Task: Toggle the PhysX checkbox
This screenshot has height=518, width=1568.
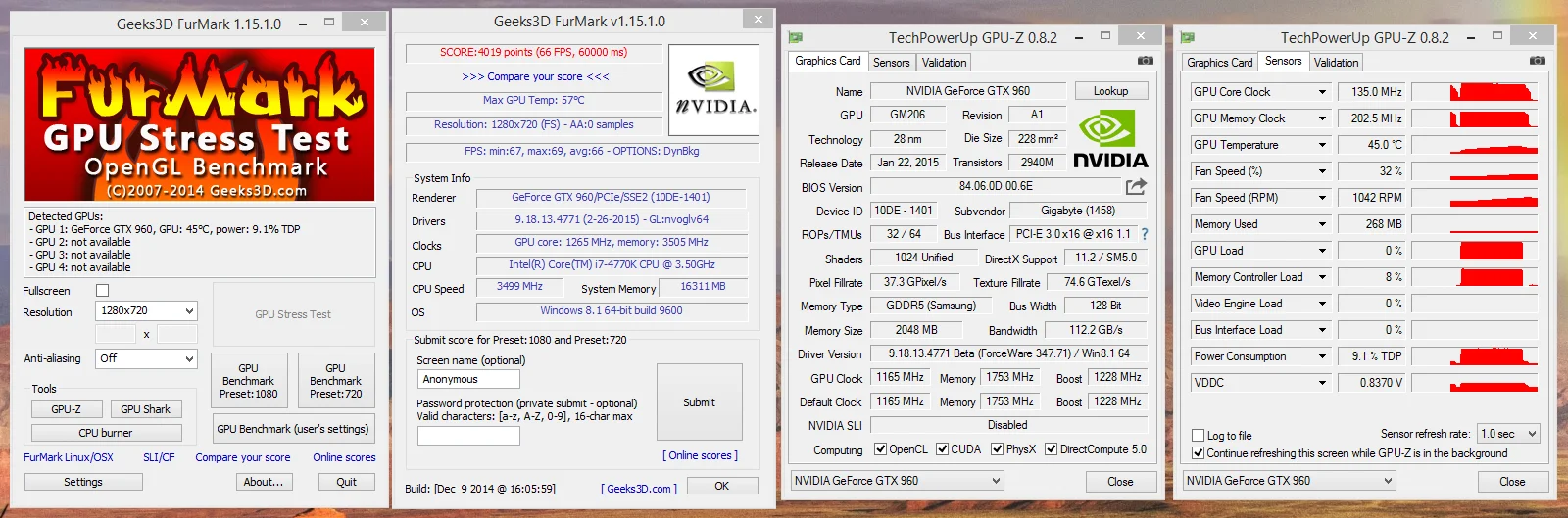Action: (997, 449)
